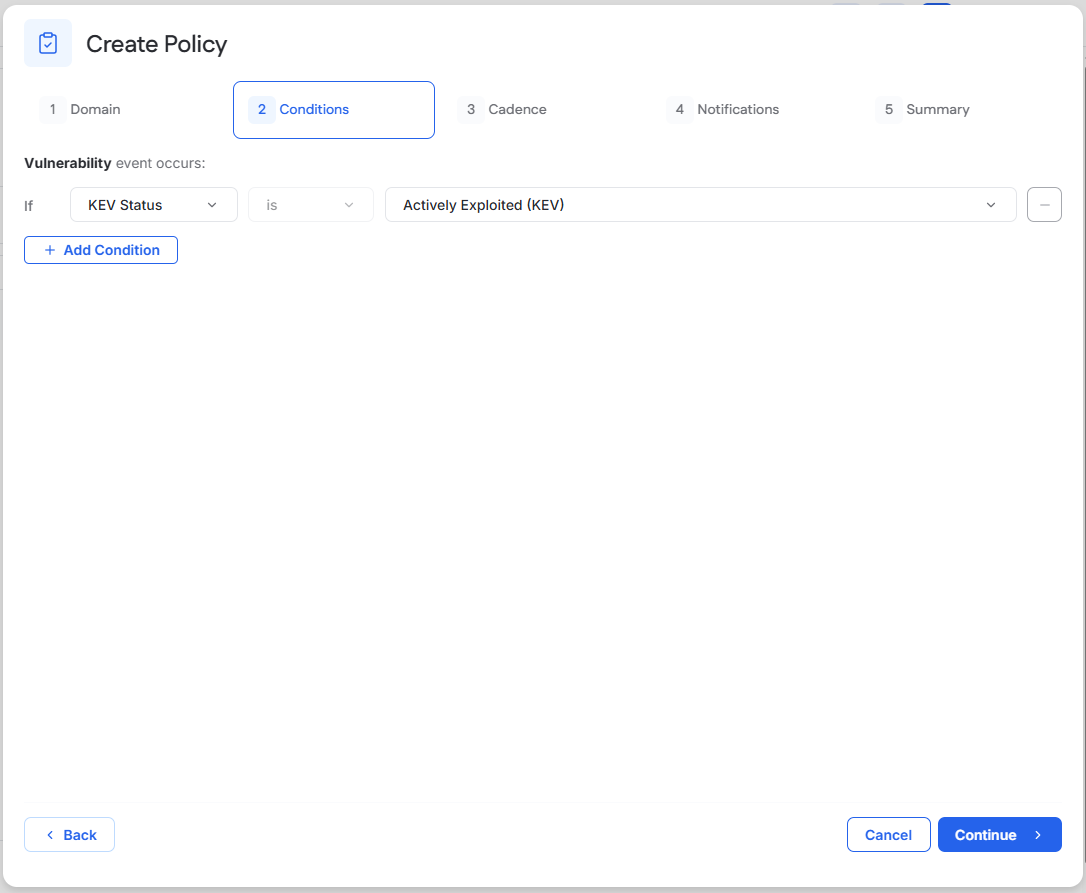Remove the KEV Status condition with minus icon
This screenshot has height=893, width=1086.
pyautogui.click(x=1044, y=205)
